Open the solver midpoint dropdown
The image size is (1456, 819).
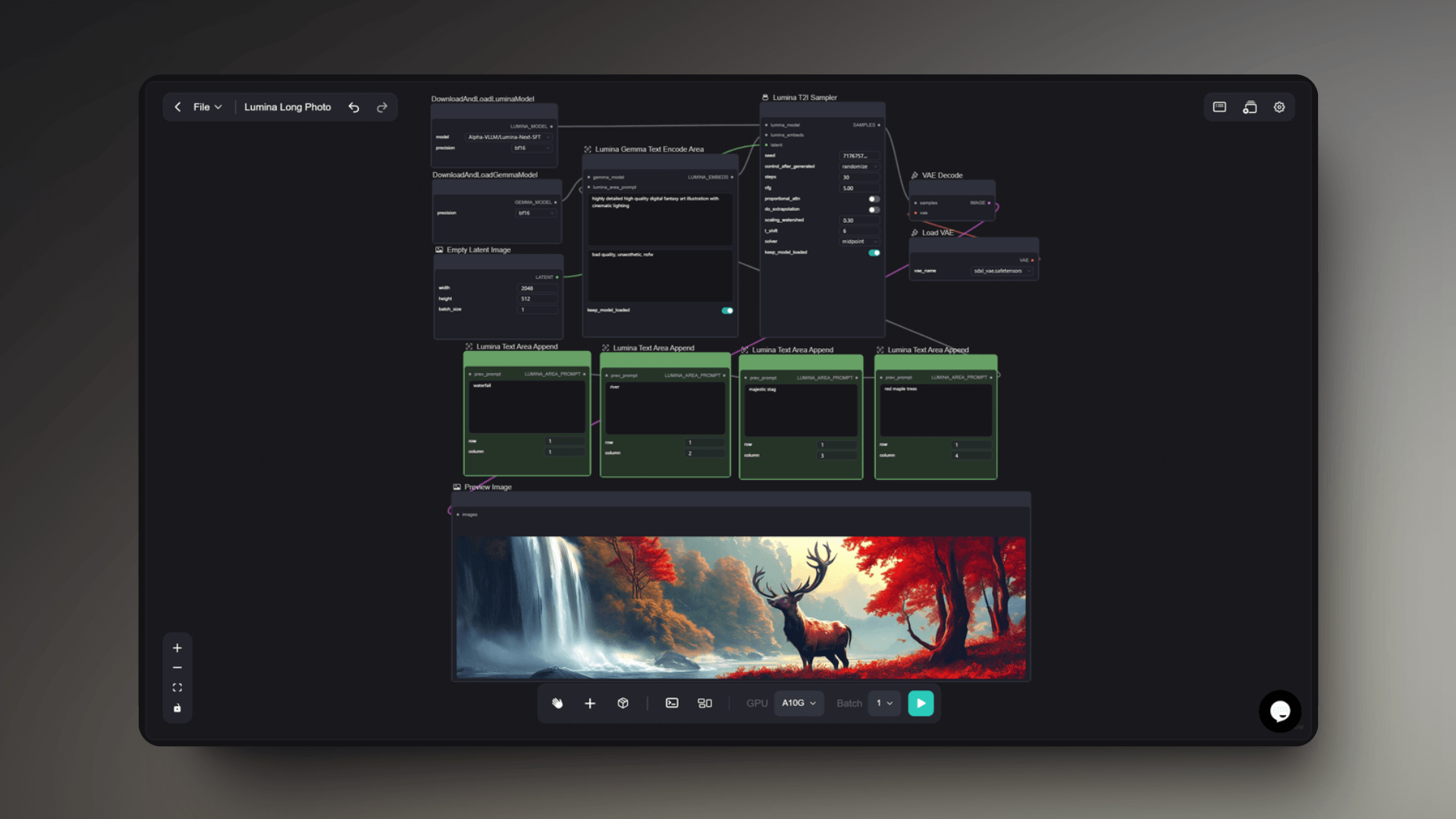coord(859,241)
